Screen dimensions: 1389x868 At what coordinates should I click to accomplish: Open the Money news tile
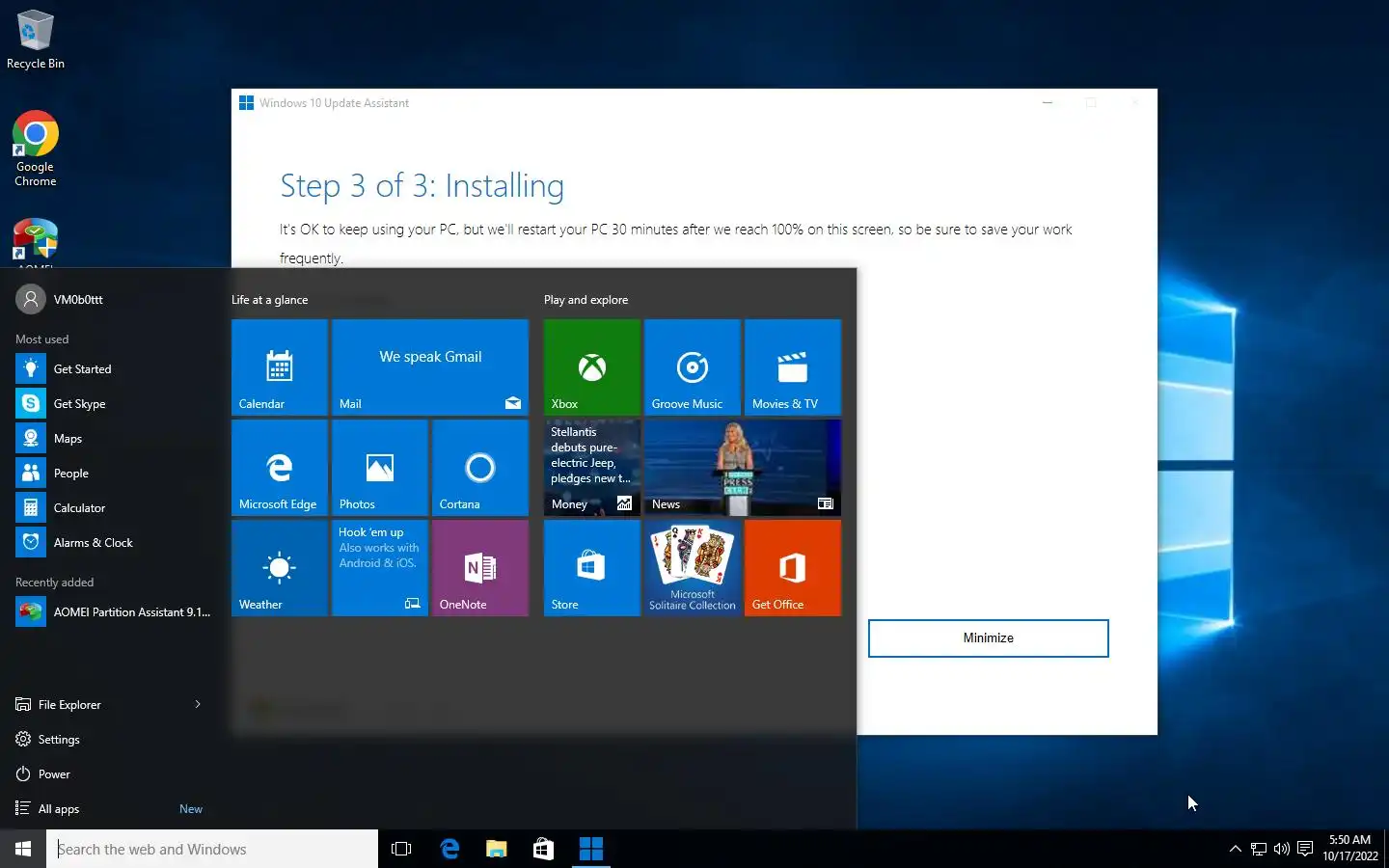pyautogui.click(x=592, y=468)
